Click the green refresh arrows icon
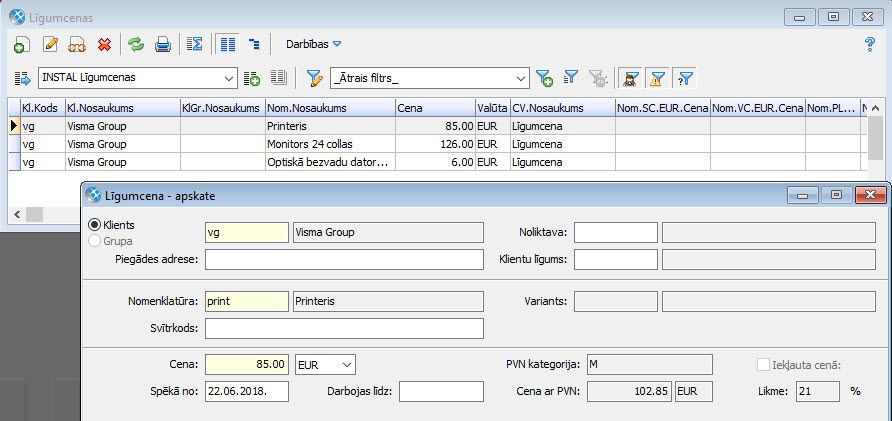 click(135, 44)
